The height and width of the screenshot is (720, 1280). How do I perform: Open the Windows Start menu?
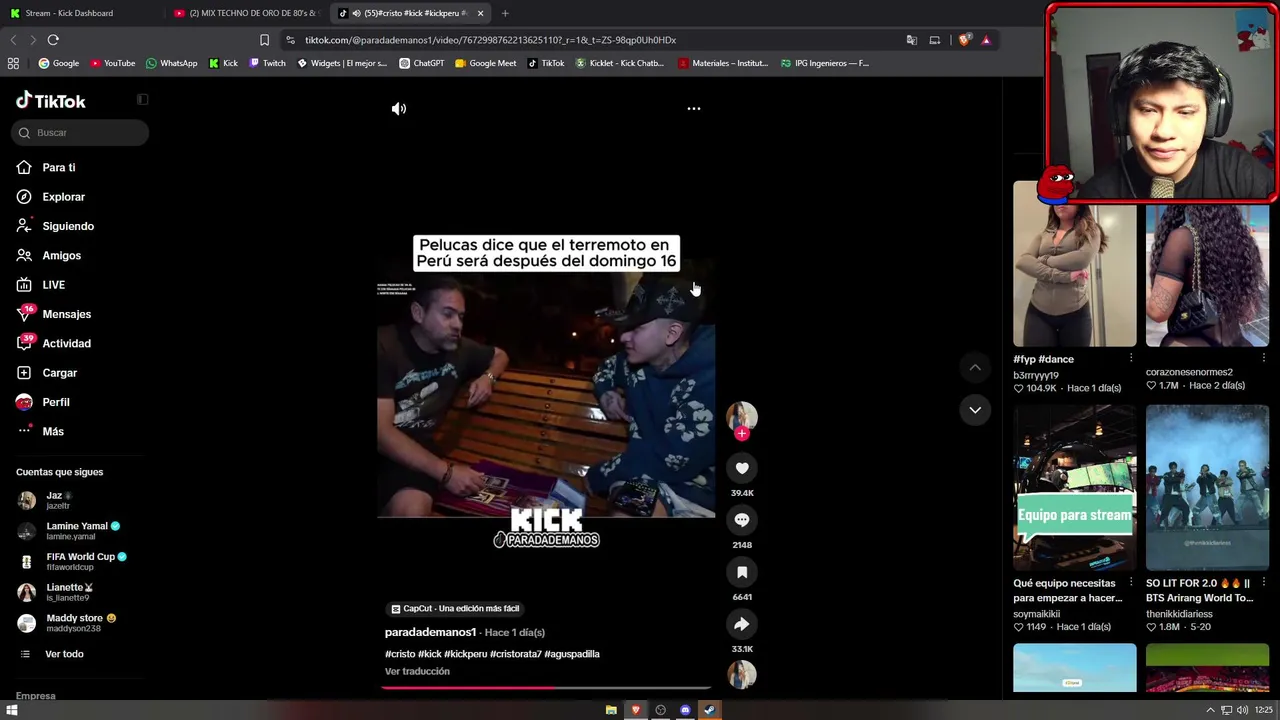pos(12,710)
